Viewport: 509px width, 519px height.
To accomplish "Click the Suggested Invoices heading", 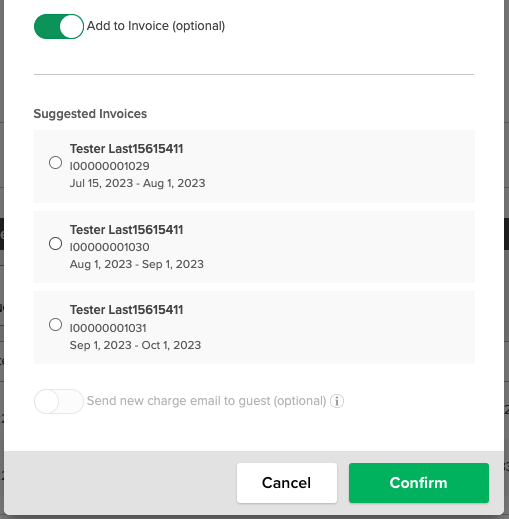I will pos(90,114).
